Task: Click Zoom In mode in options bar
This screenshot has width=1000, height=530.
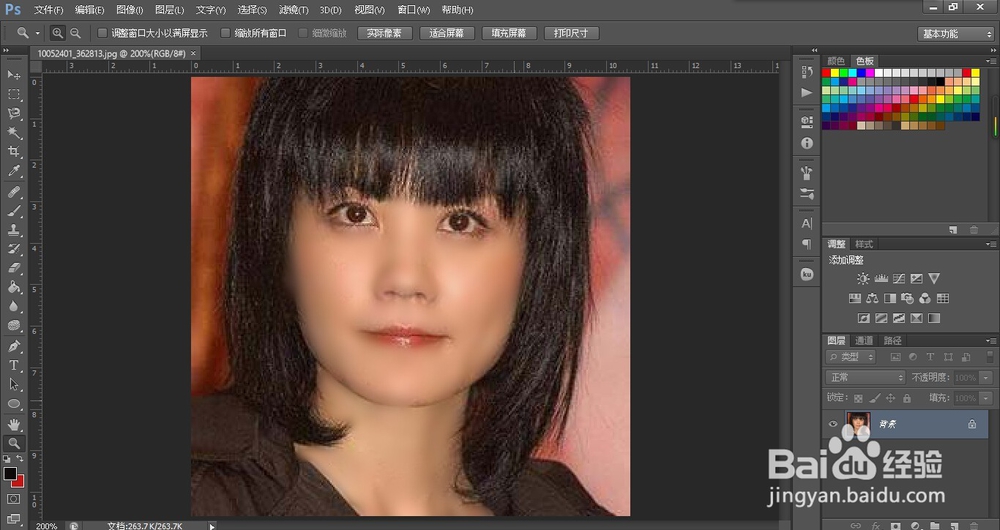Action: 57,33
